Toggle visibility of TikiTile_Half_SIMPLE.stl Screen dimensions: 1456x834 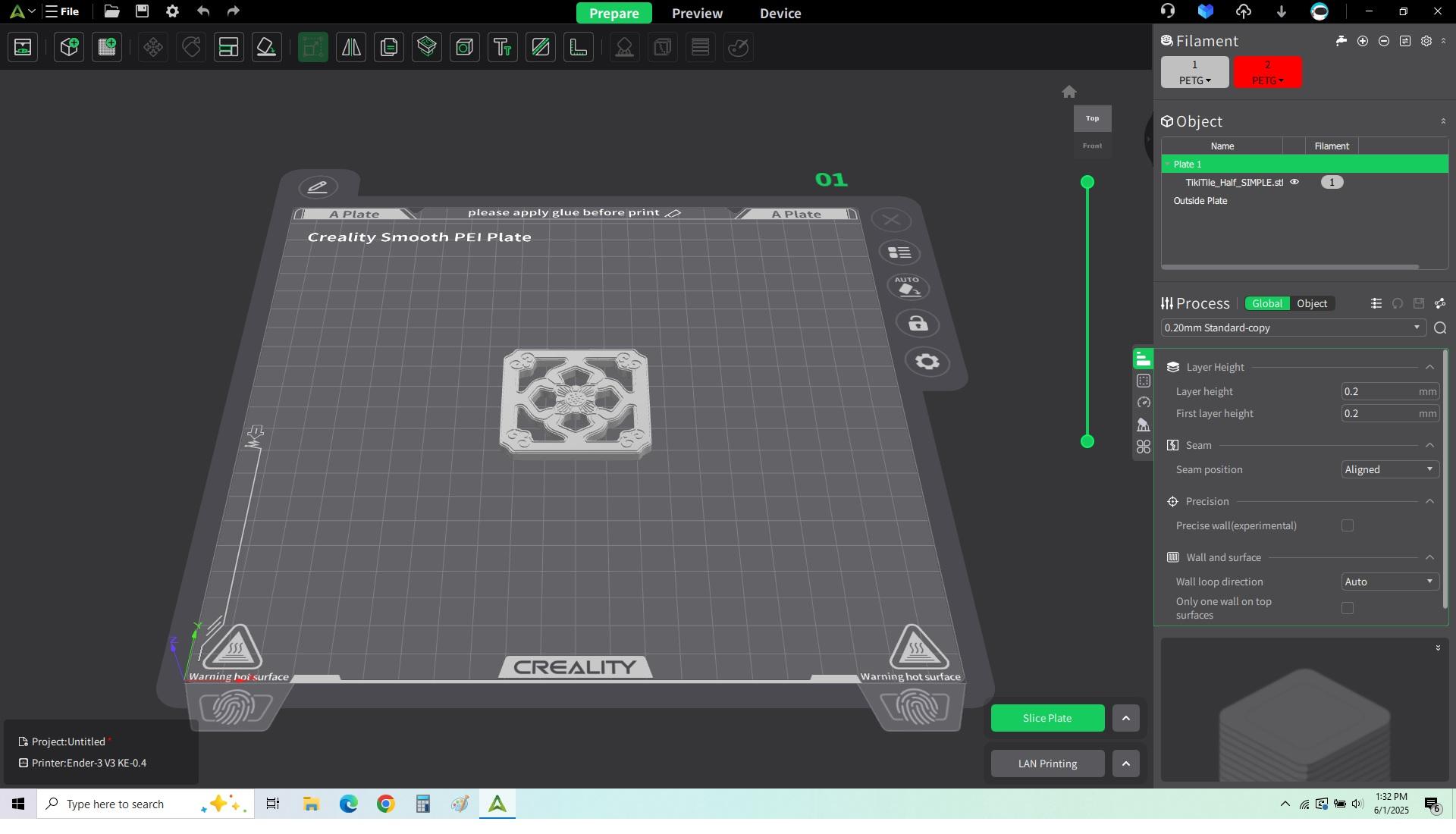click(x=1295, y=182)
